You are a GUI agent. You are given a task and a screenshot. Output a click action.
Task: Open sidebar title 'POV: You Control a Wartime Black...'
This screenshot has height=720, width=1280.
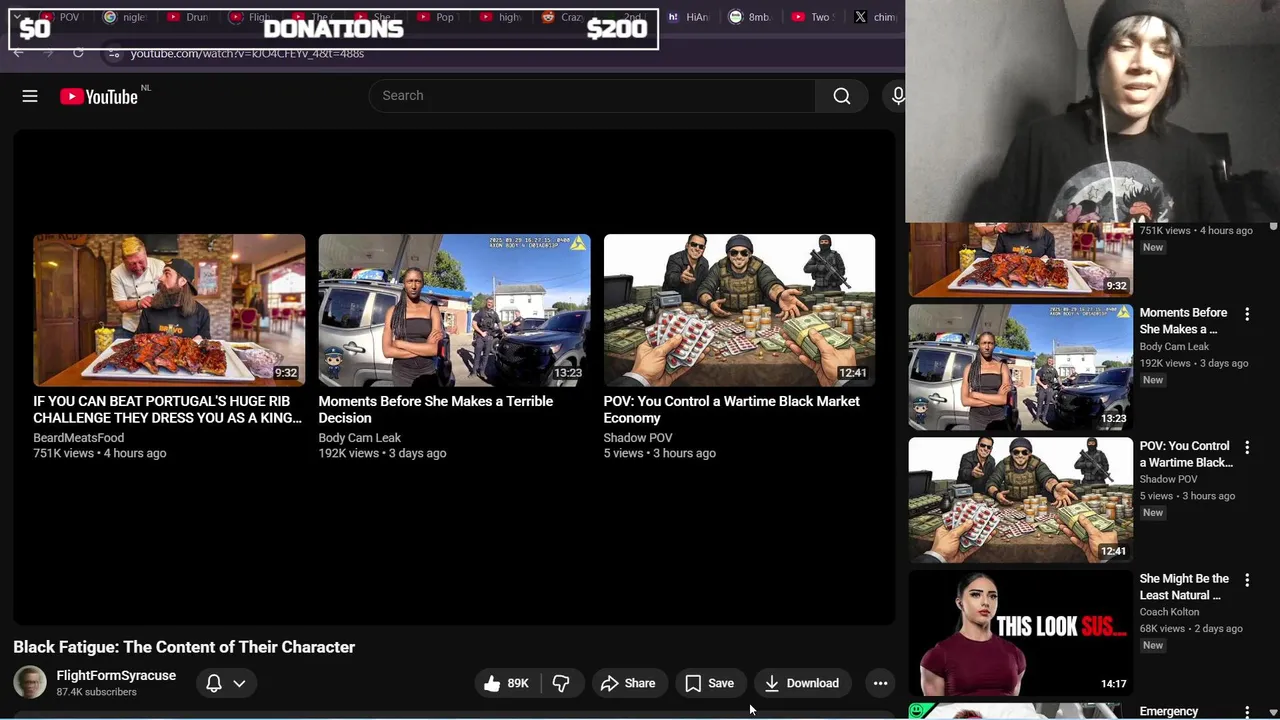click(x=1186, y=454)
